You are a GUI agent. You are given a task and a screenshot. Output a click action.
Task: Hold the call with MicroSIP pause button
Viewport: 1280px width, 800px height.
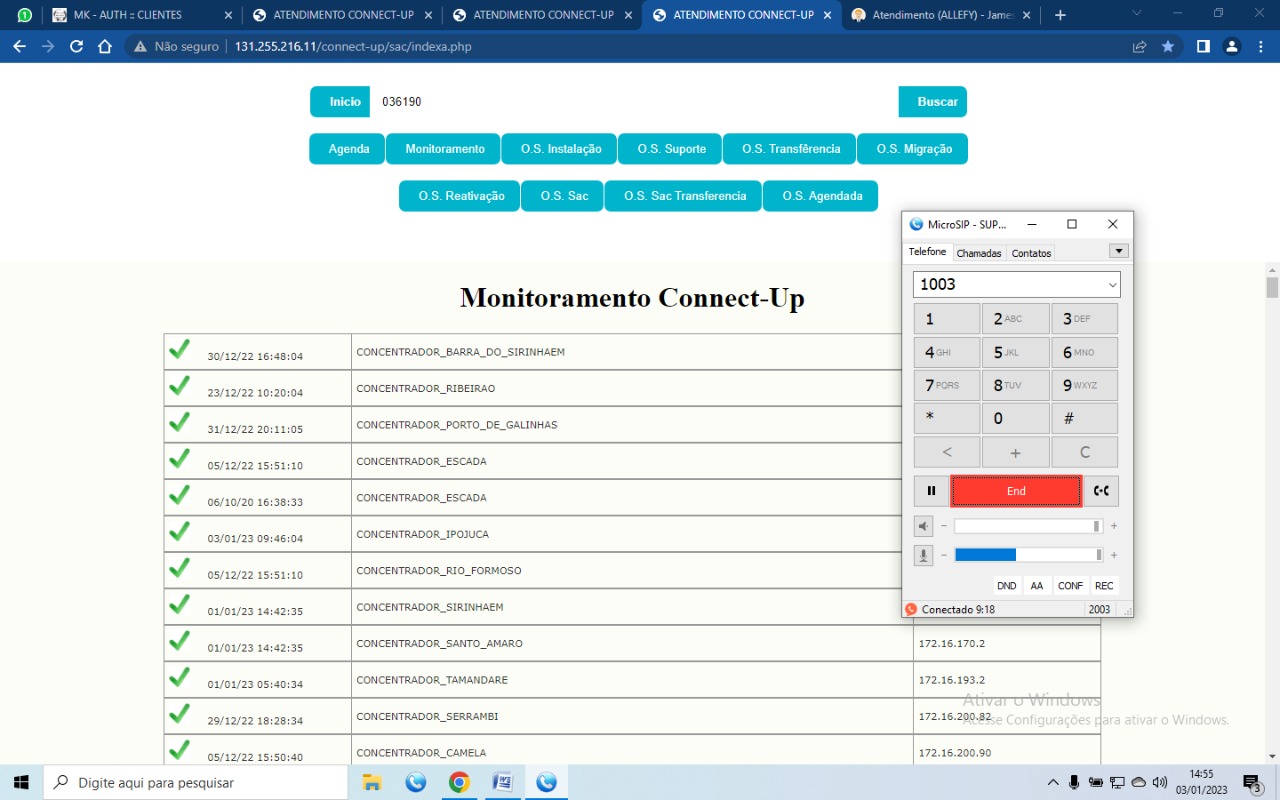931,491
